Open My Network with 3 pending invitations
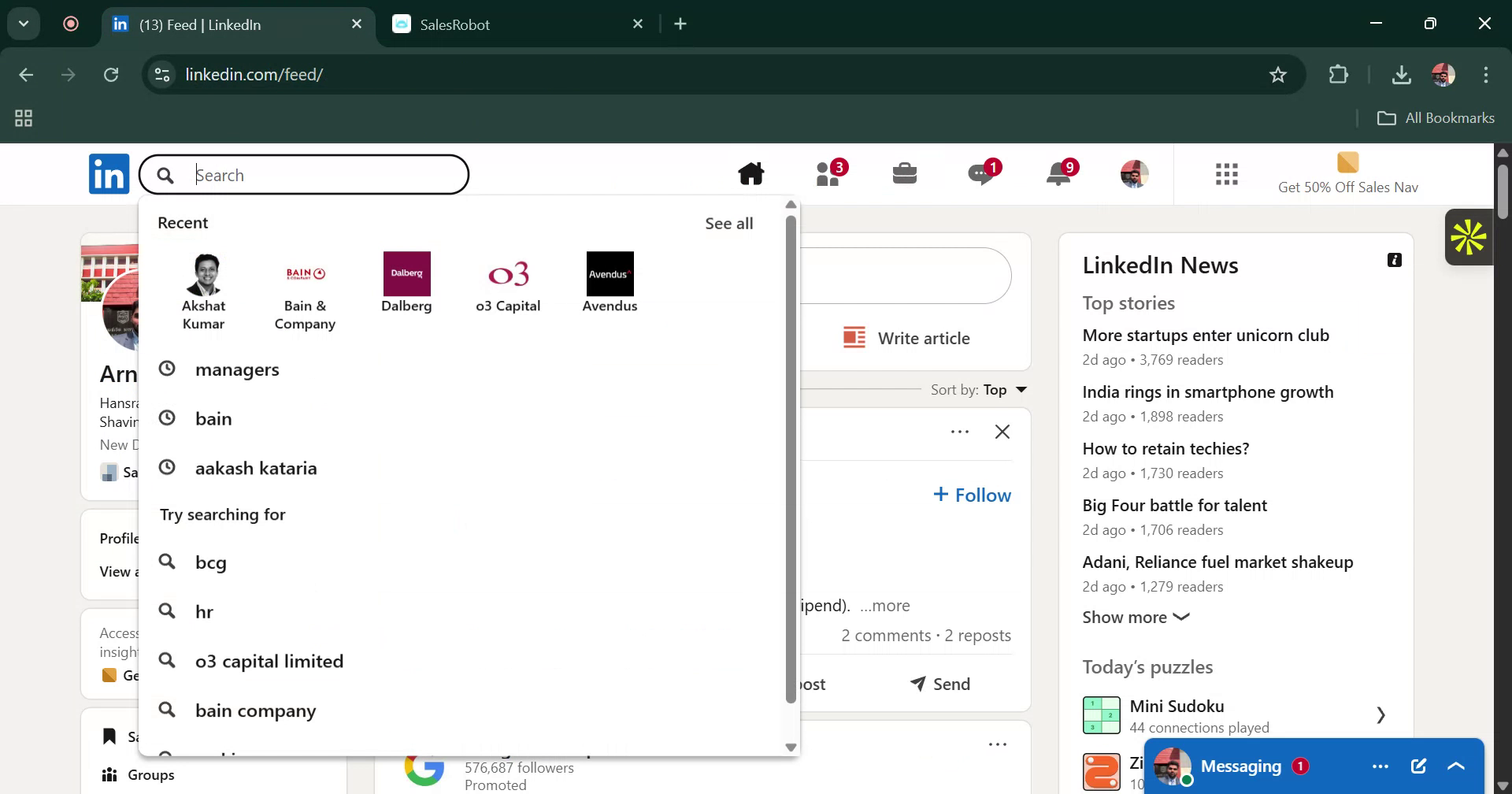This screenshot has height=794, width=1512. tap(828, 174)
